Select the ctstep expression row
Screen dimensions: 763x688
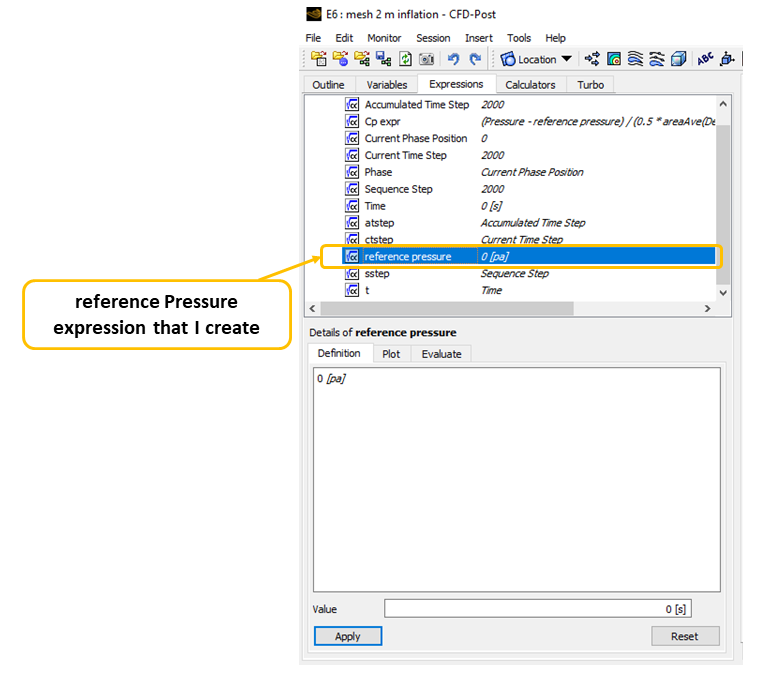529,239
